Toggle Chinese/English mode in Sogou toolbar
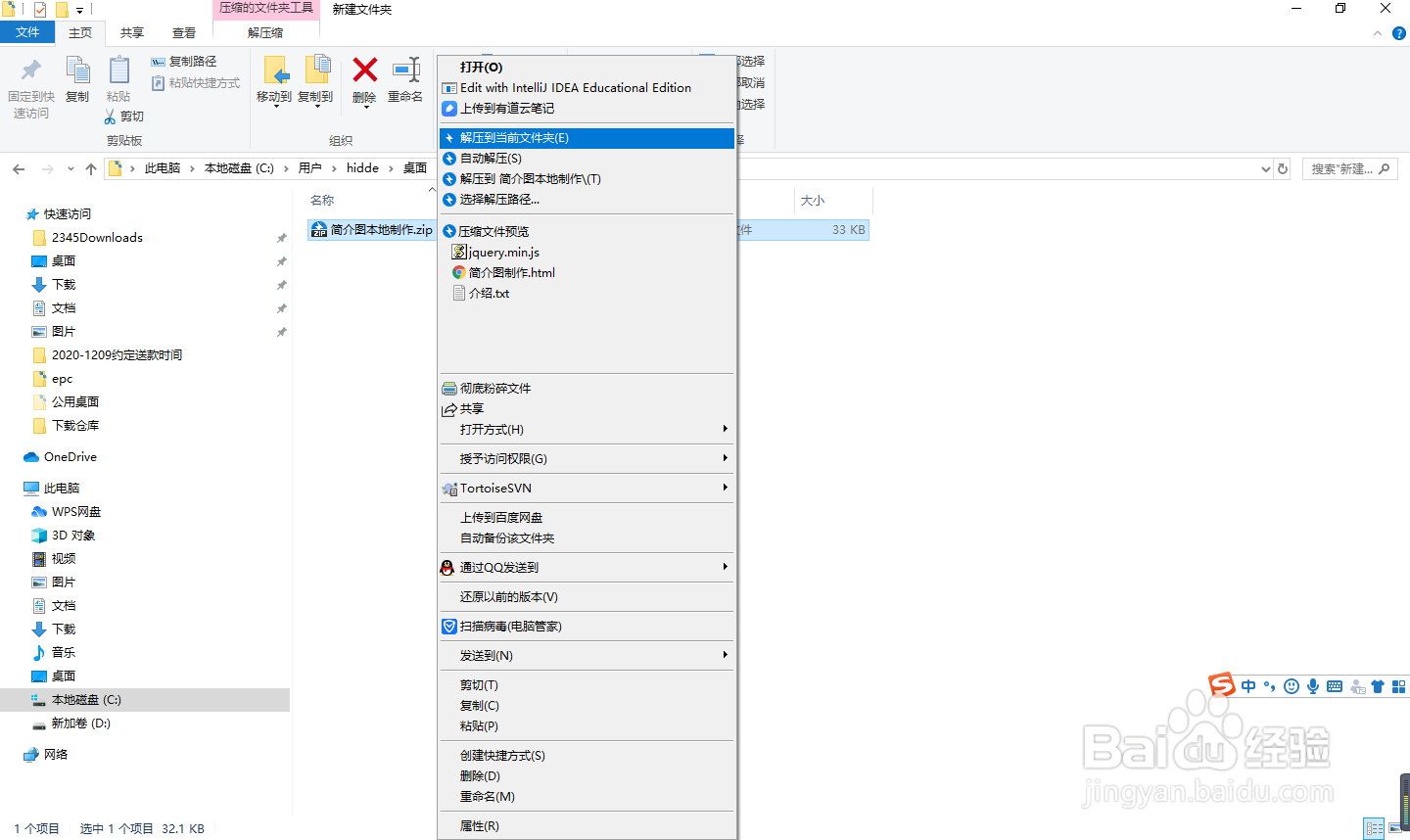The width and height of the screenshot is (1410, 840). (1248, 686)
